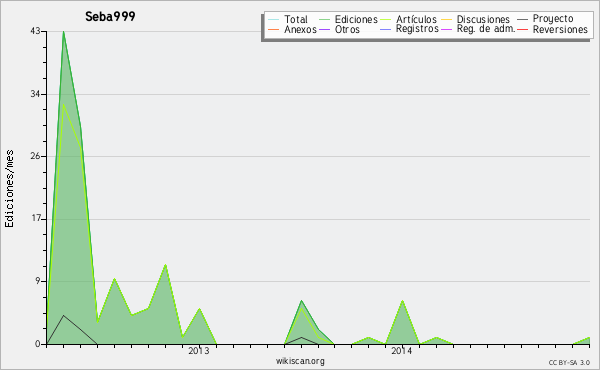Click the CC BY-SA 3.0 license text
Image resolution: width=600 pixels, height=370 pixels.
coord(569,363)
